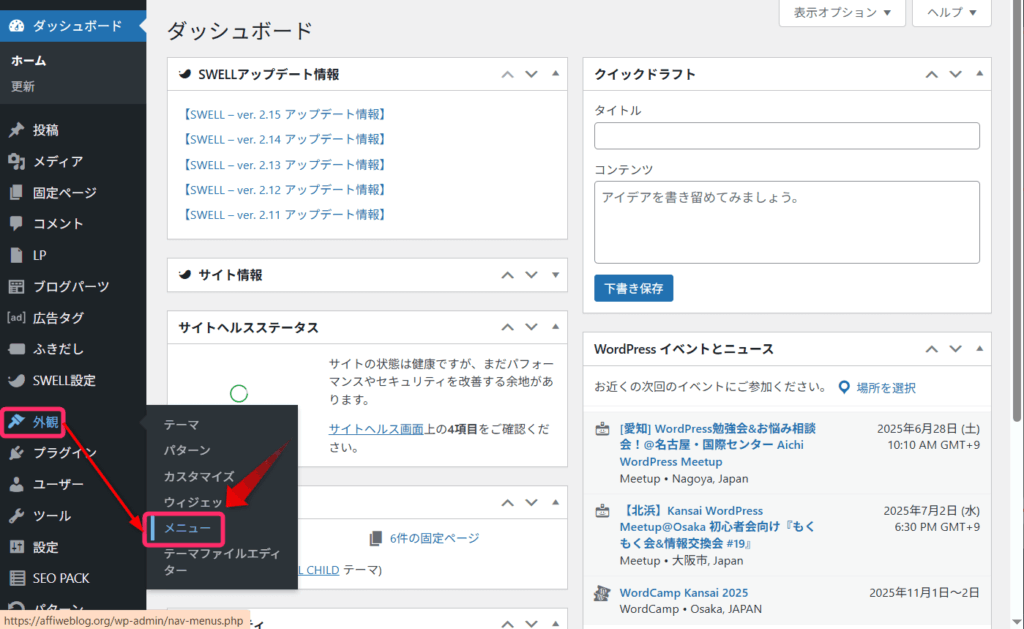Open the 表示オプション dropdown

click(x=842, y=12)
